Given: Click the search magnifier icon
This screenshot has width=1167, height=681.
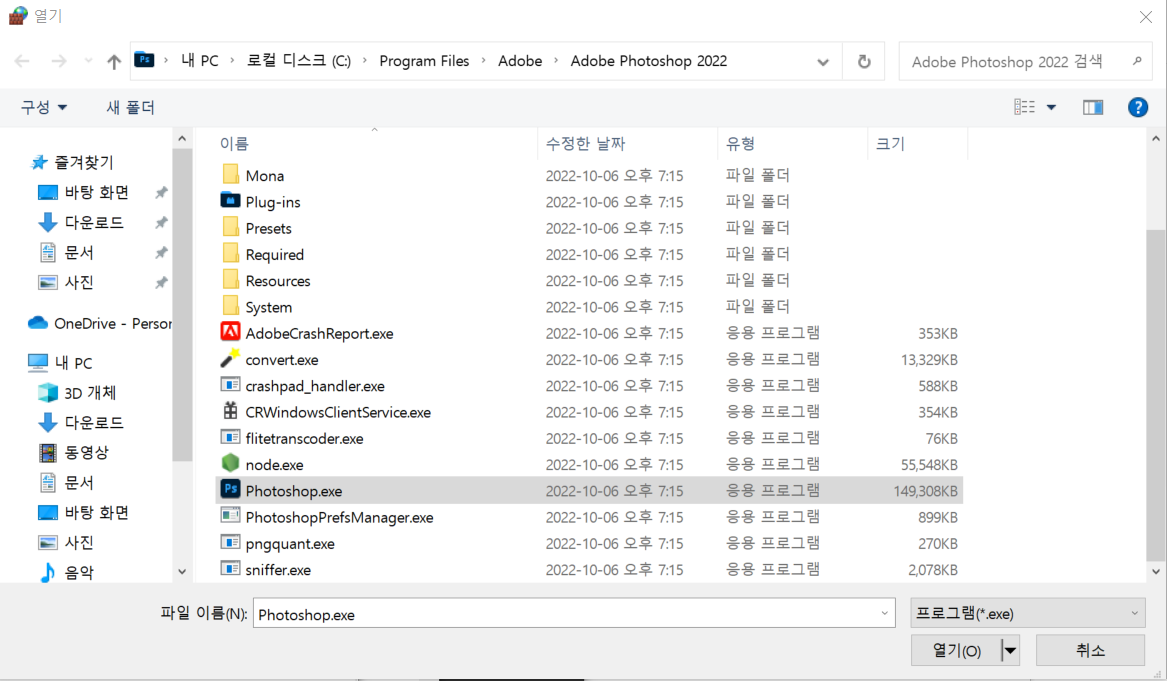Looking at the screenshot, I should (x=1136, y=61).
